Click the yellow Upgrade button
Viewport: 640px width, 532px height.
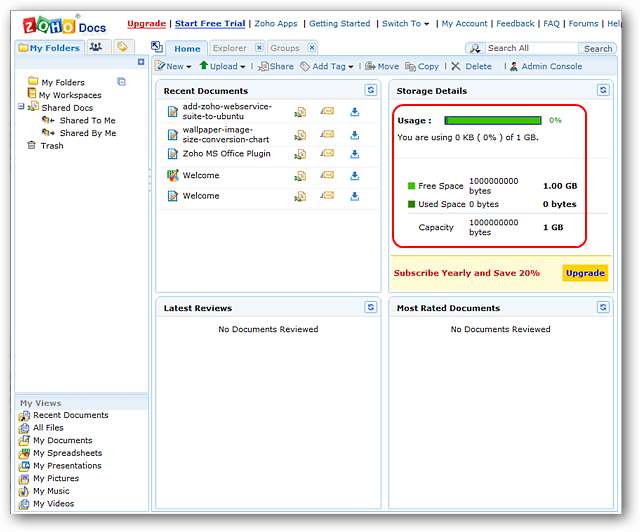[584, 273]
